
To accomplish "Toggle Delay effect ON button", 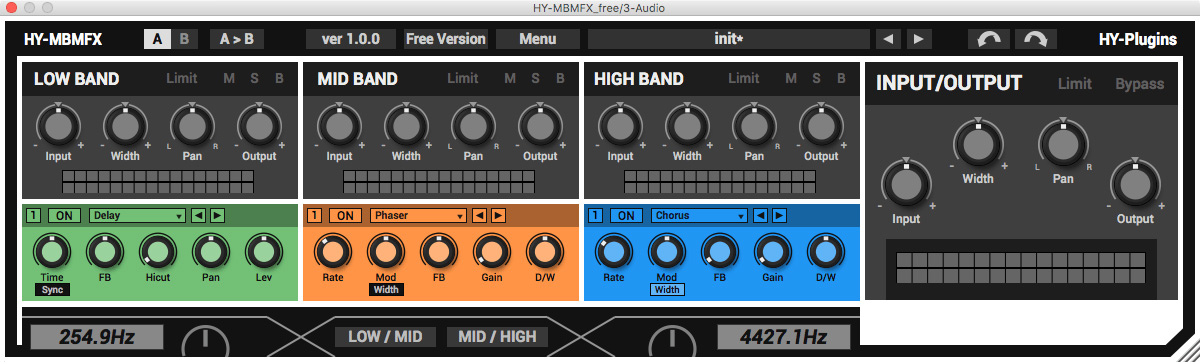I will tap(64, 215).
